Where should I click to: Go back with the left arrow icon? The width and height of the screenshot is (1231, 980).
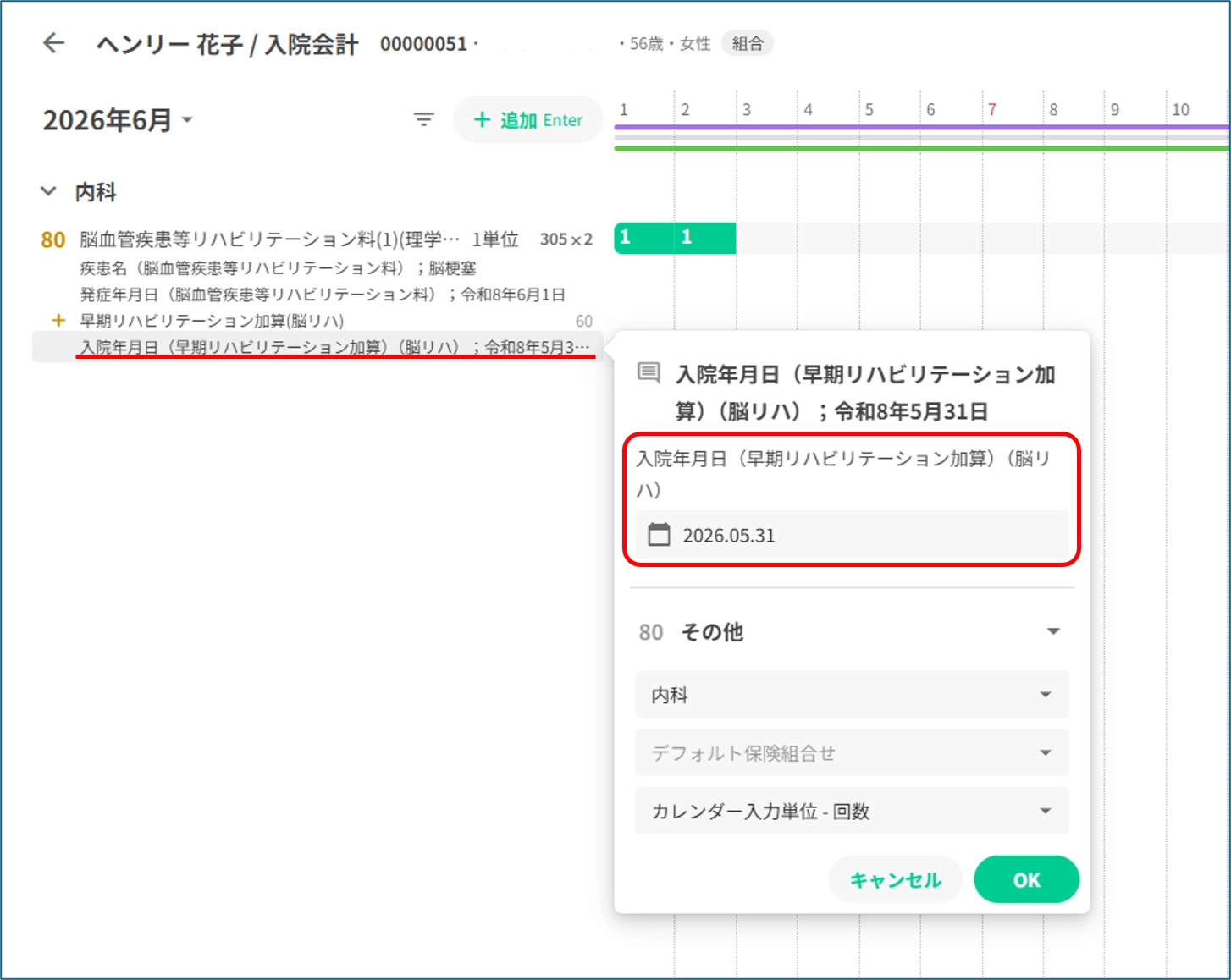pyautogui.click(x=54, y=43)
